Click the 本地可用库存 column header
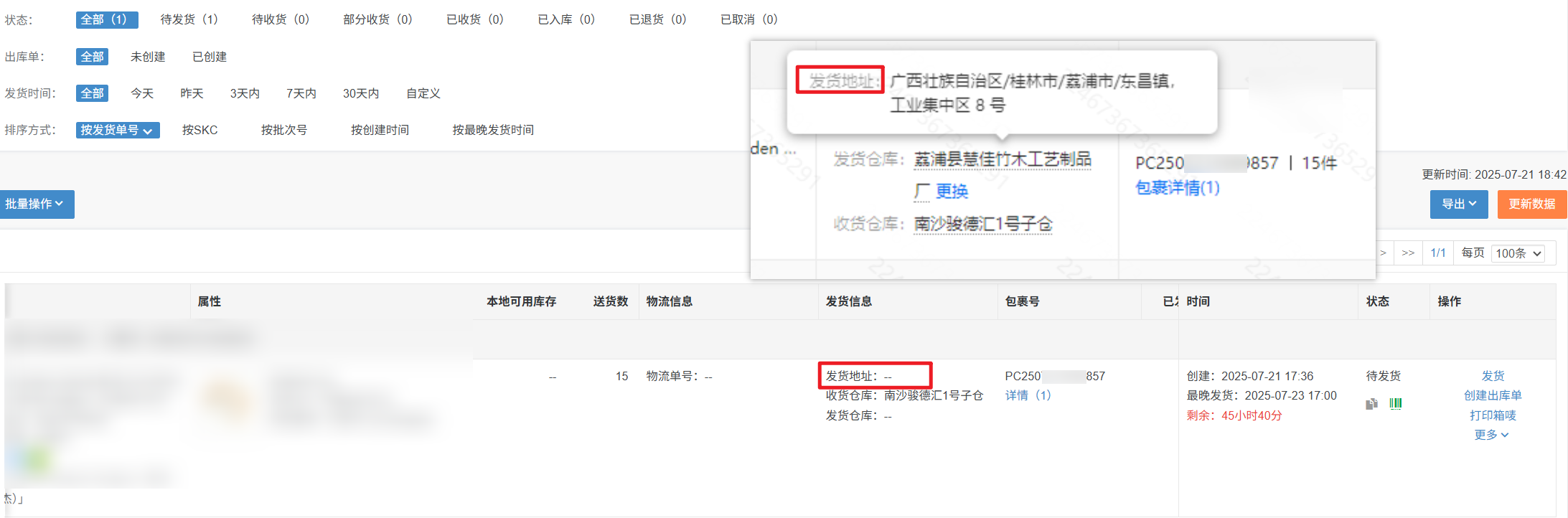Screen dimensions: 1568x518 522,301
